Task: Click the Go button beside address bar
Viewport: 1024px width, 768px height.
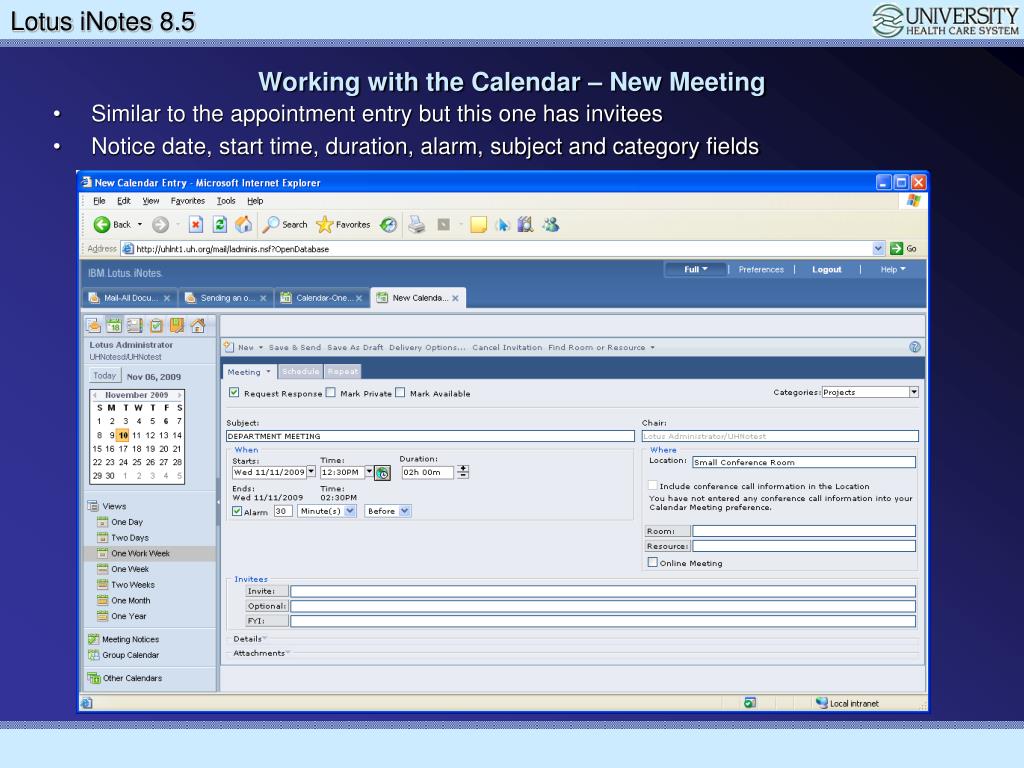Action: [x=904, y=249]
